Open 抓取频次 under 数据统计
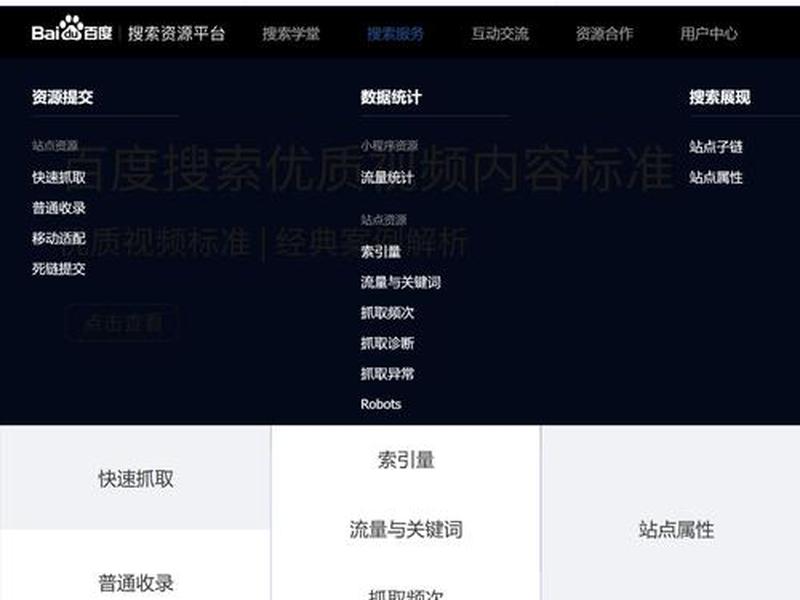Screen dimensions: 800x600 click(387, 313)
